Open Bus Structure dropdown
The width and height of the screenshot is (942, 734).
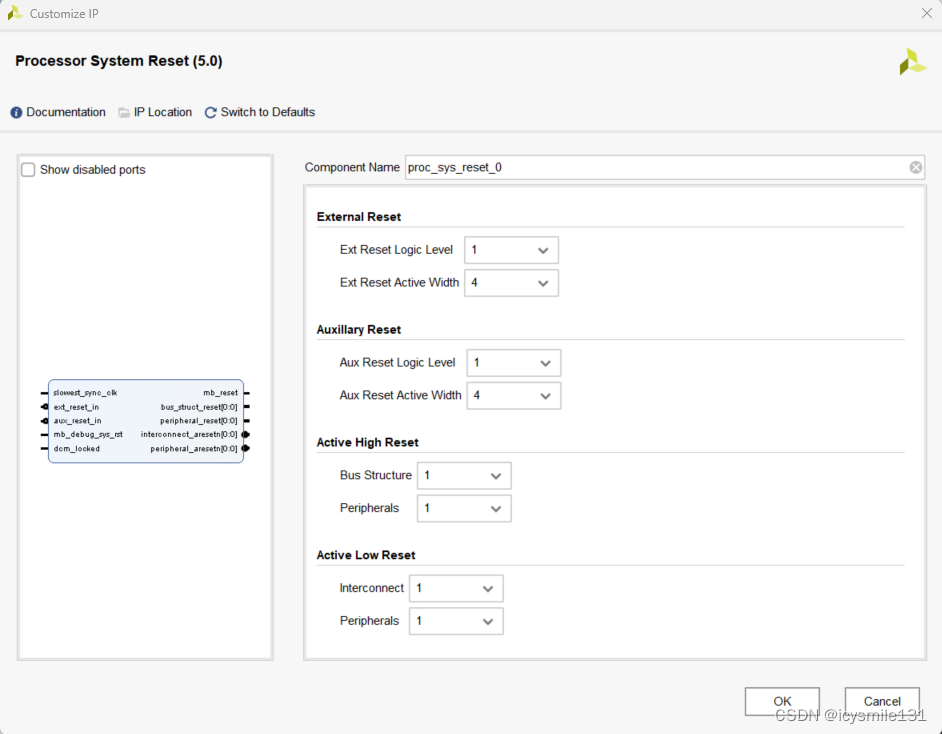click(464, 476)
